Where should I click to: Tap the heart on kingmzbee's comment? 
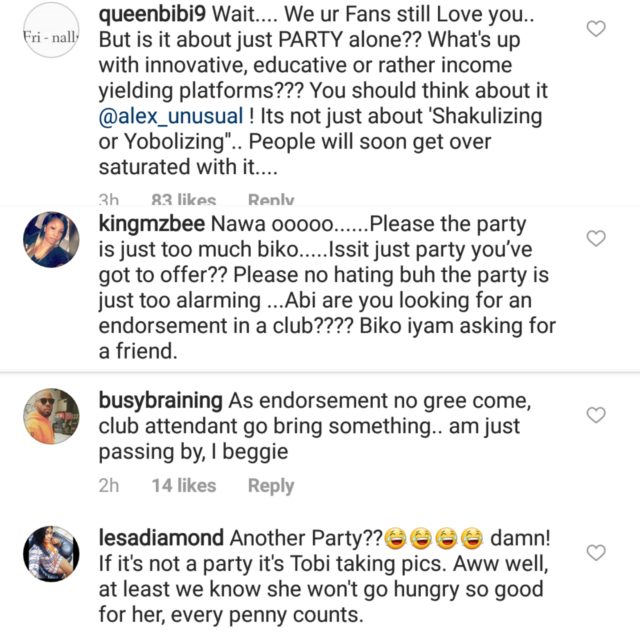coord(596,238)
